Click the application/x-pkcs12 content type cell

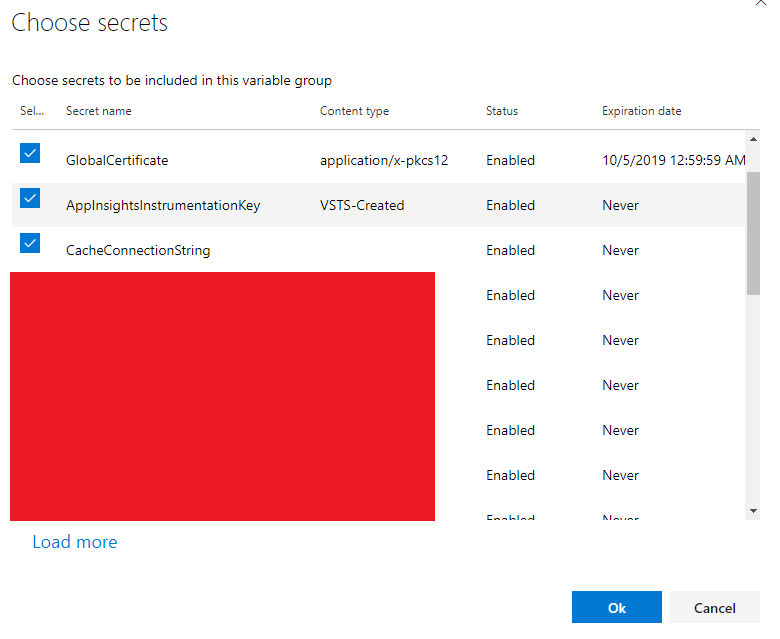point(384,160)
